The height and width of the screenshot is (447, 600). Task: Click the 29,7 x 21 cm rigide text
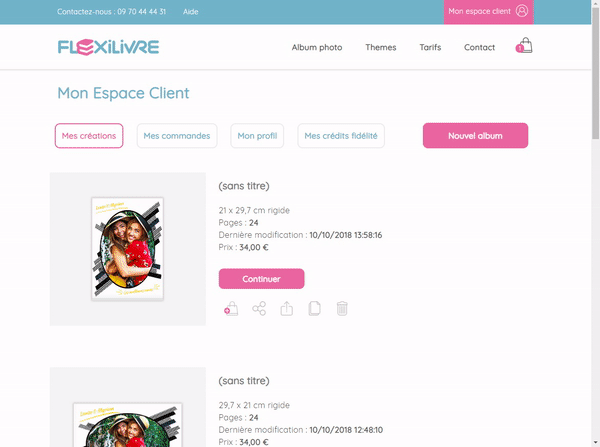pyautogui.click(x=254, y=405)
